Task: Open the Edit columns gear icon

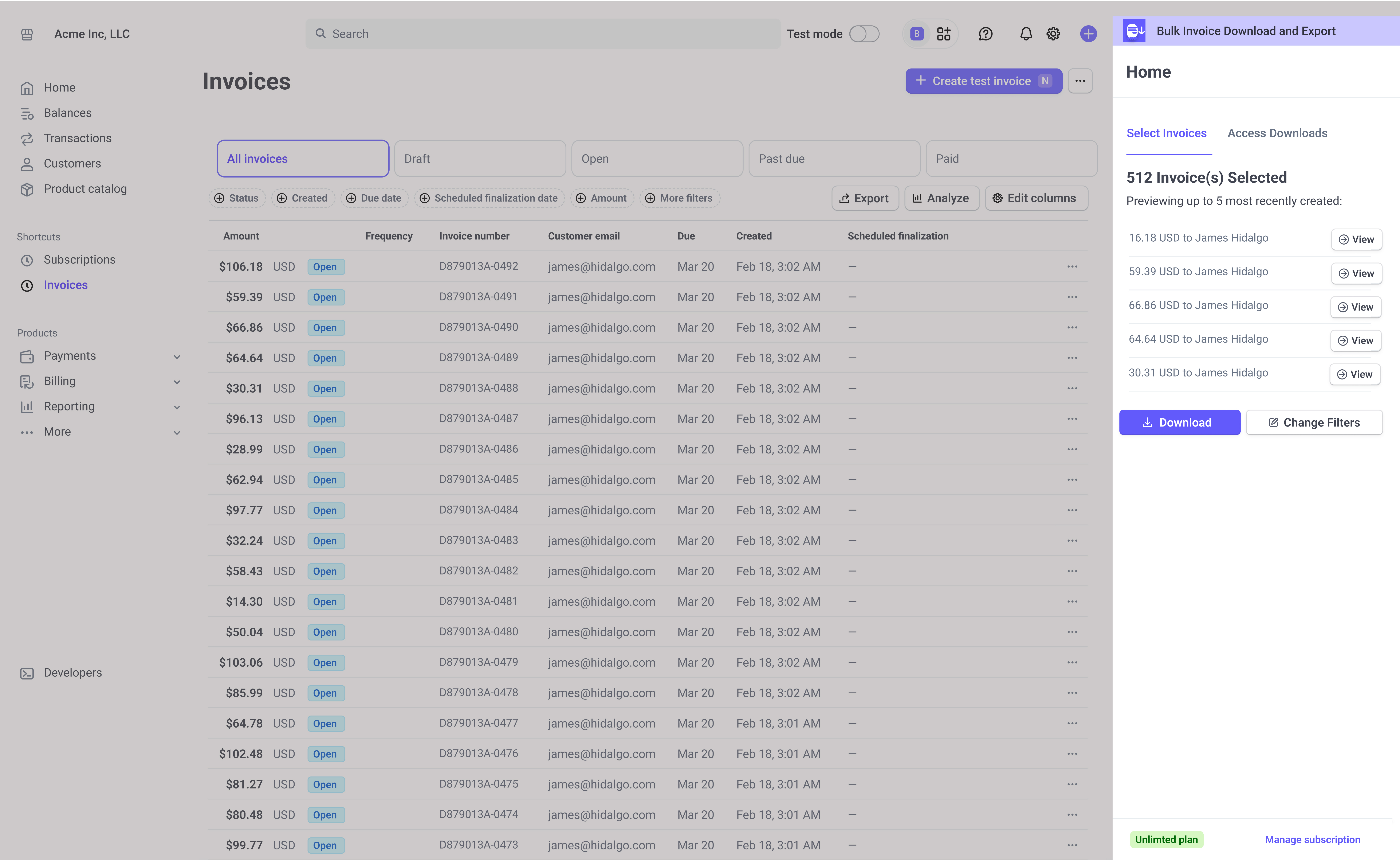Action: 998,198
